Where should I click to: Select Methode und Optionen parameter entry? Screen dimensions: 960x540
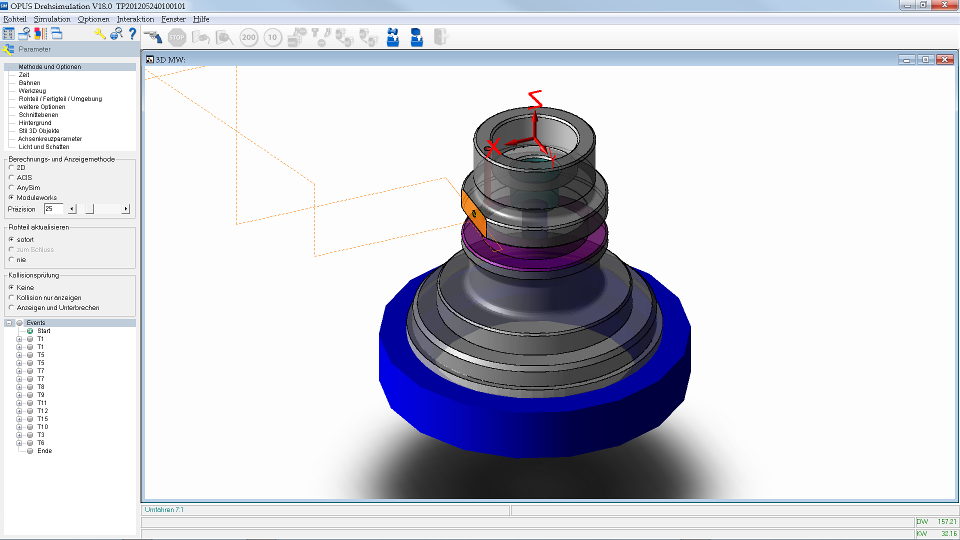click(50, 67)
